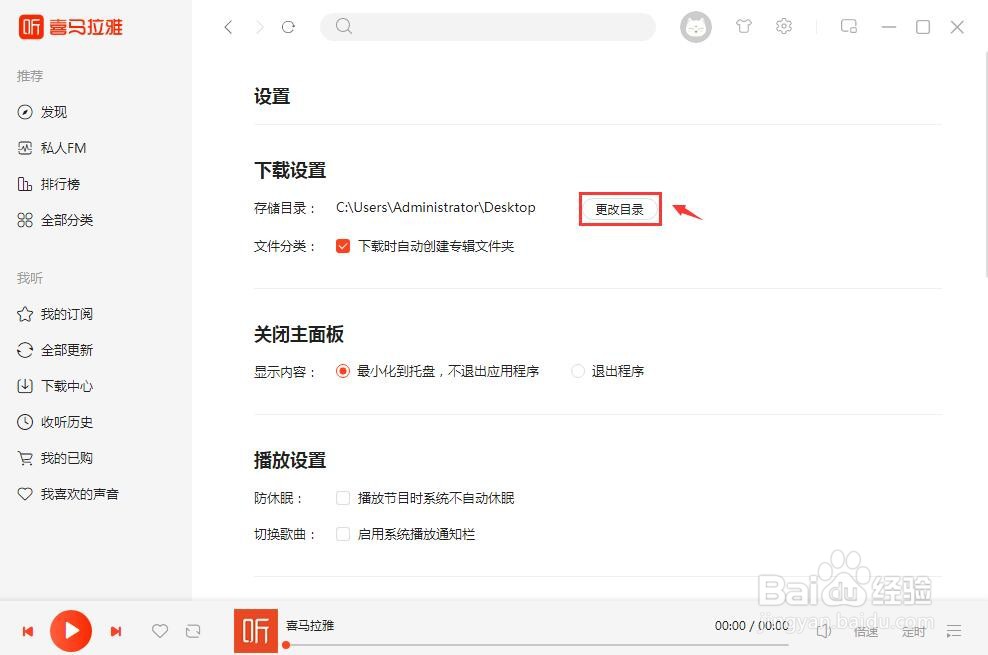
Task: Enable 播放节目时系统不自动休眠 anti-sleep option
Action: pyautogui.click(x=343, y=497)
